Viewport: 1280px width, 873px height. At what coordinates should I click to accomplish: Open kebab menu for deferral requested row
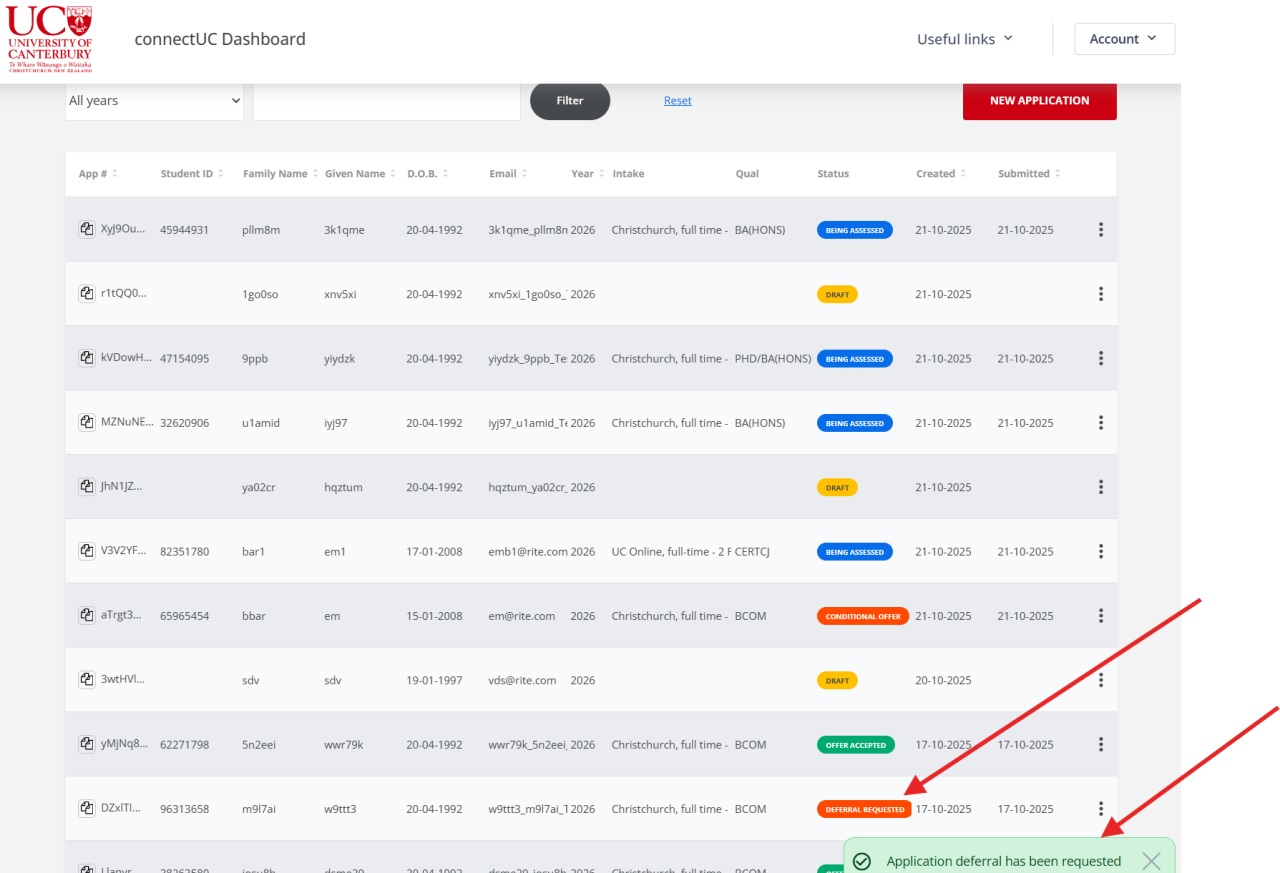pyautogui.click(x=1100, y=809)
